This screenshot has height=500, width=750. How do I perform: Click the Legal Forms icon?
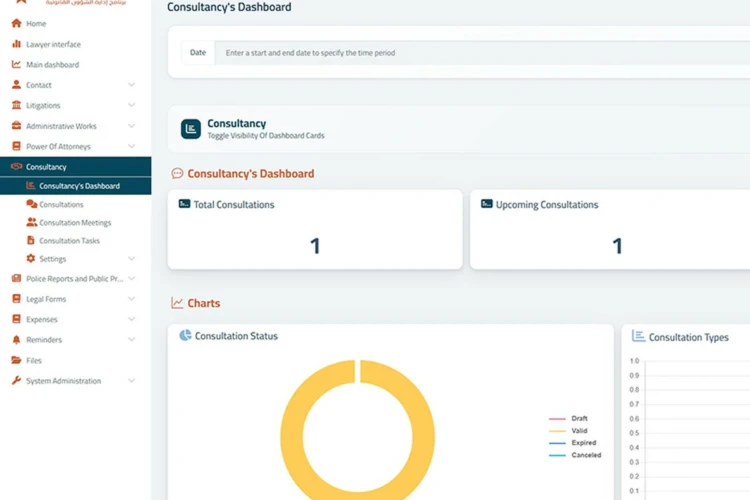click(16, 299)
